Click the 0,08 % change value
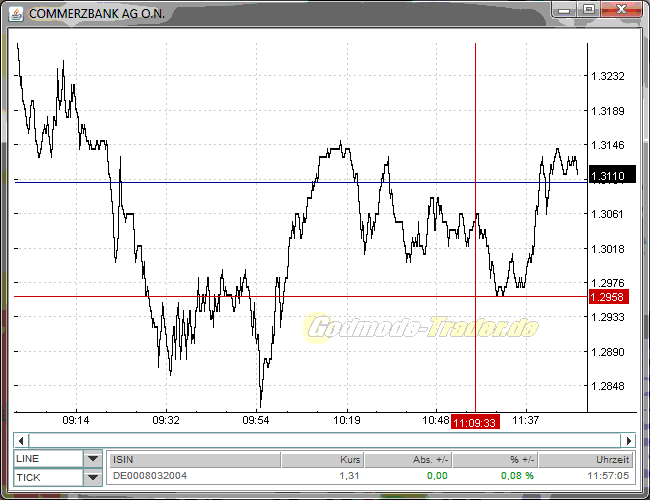Viewport: 650px width, 500px height. (517, 476)
